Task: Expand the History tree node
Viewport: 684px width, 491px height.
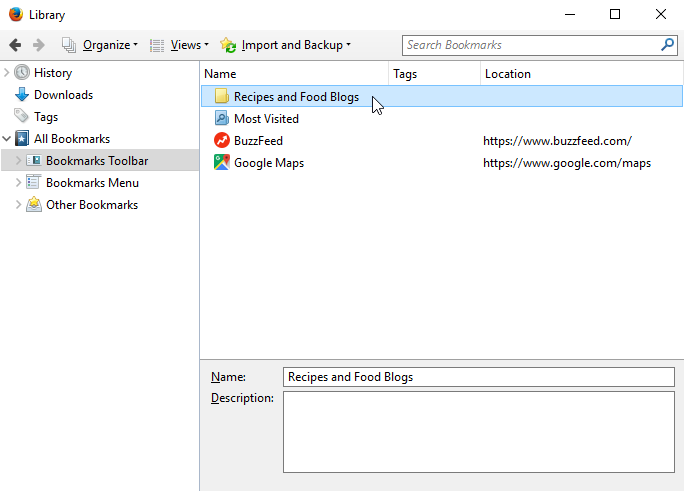Action: 7,73
